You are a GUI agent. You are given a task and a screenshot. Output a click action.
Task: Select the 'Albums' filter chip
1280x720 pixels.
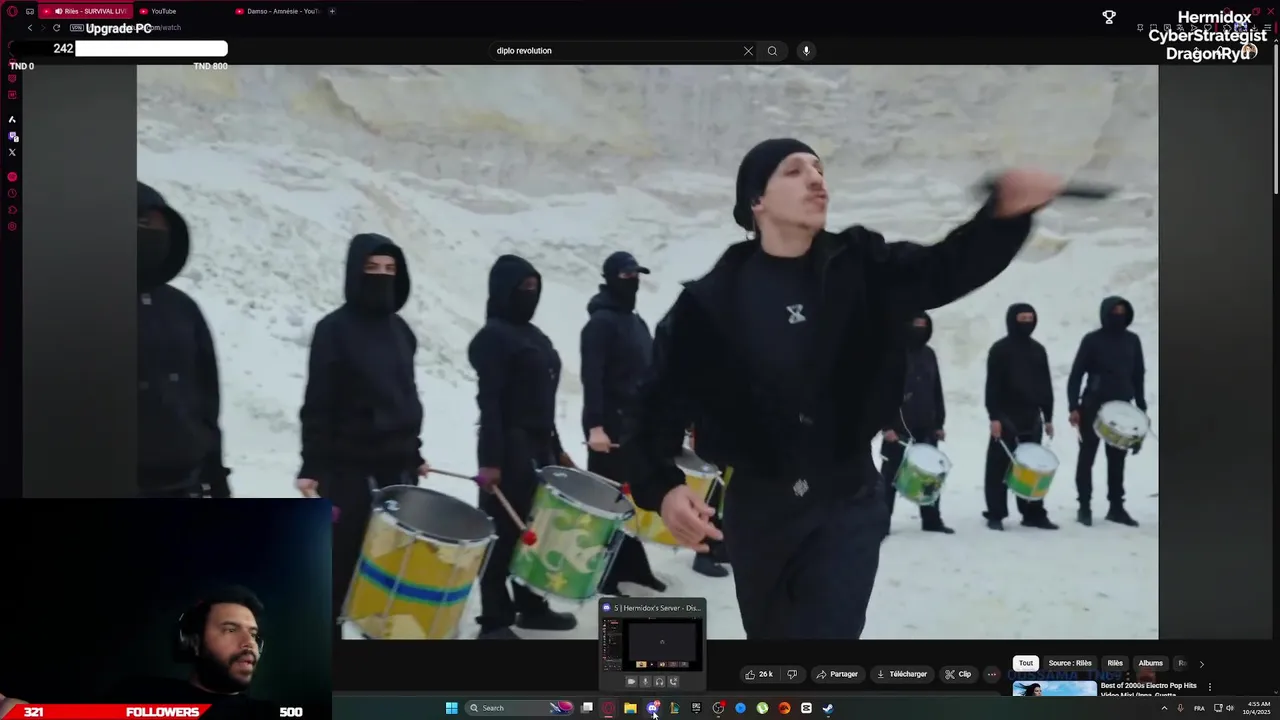click(x=1151, y=663)
